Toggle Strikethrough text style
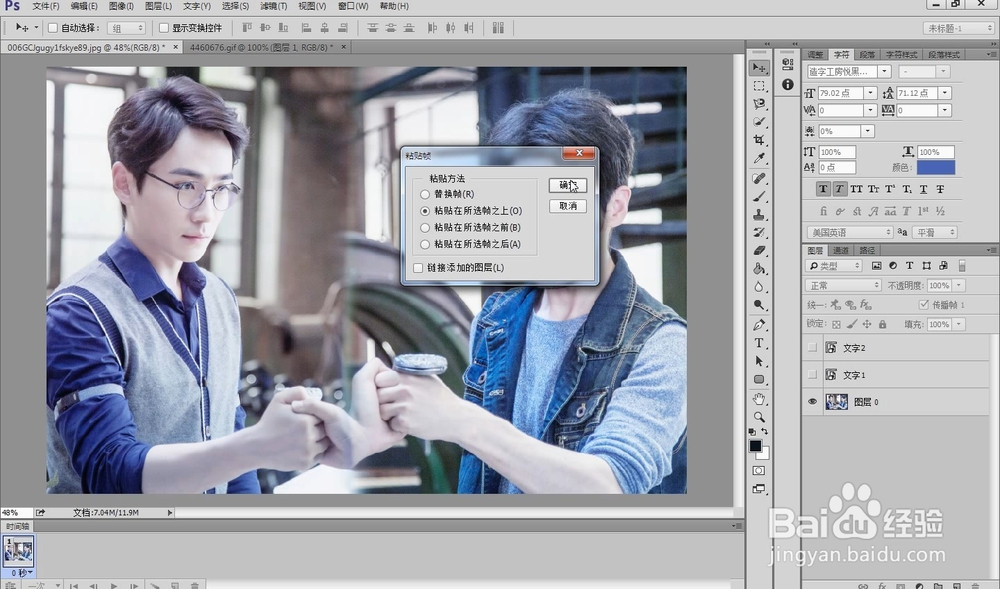Viewport: 1000px width, 589px height. (940, 189)
